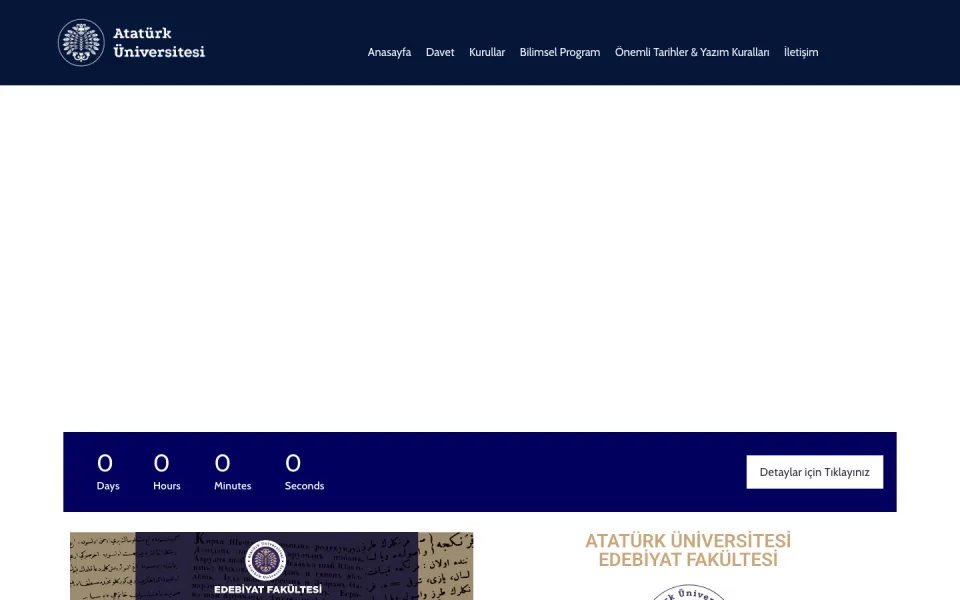Viewport: 960px width, 600px height.
Task: Click the university seal in the banner
Action: click(266, 560)
